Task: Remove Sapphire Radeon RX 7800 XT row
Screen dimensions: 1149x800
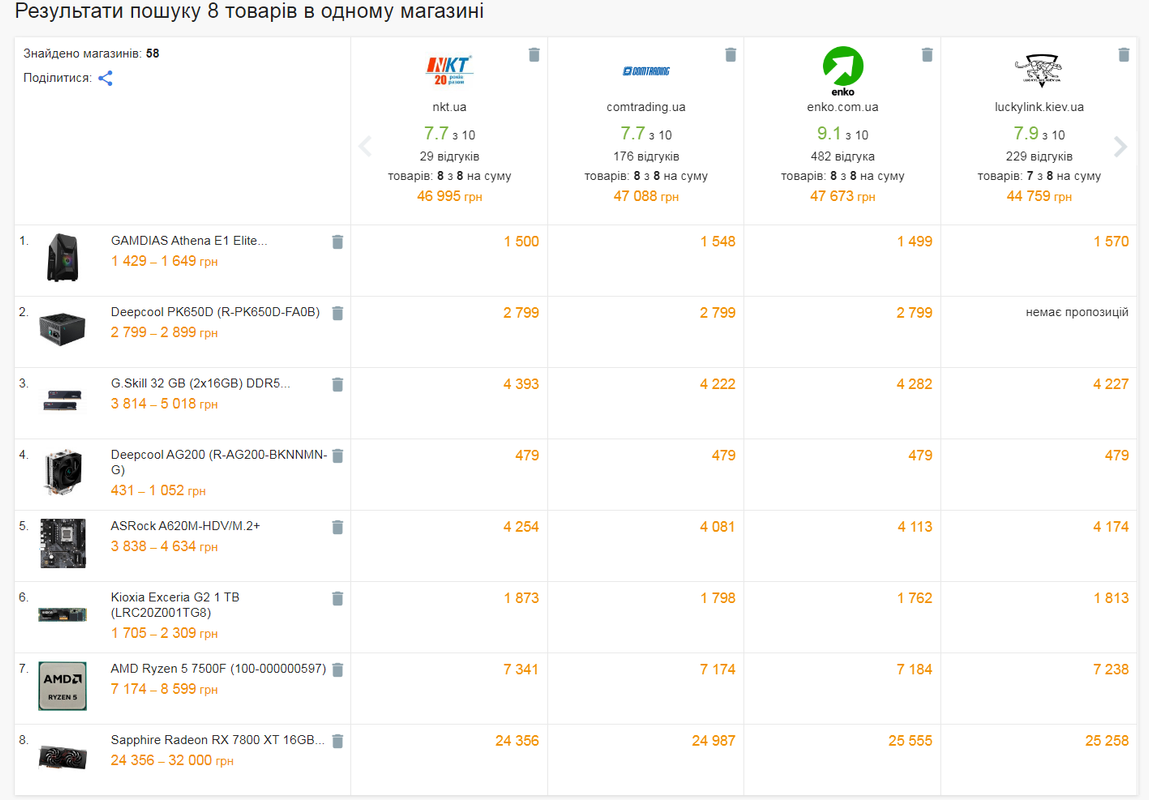Action: pos(338,741)
